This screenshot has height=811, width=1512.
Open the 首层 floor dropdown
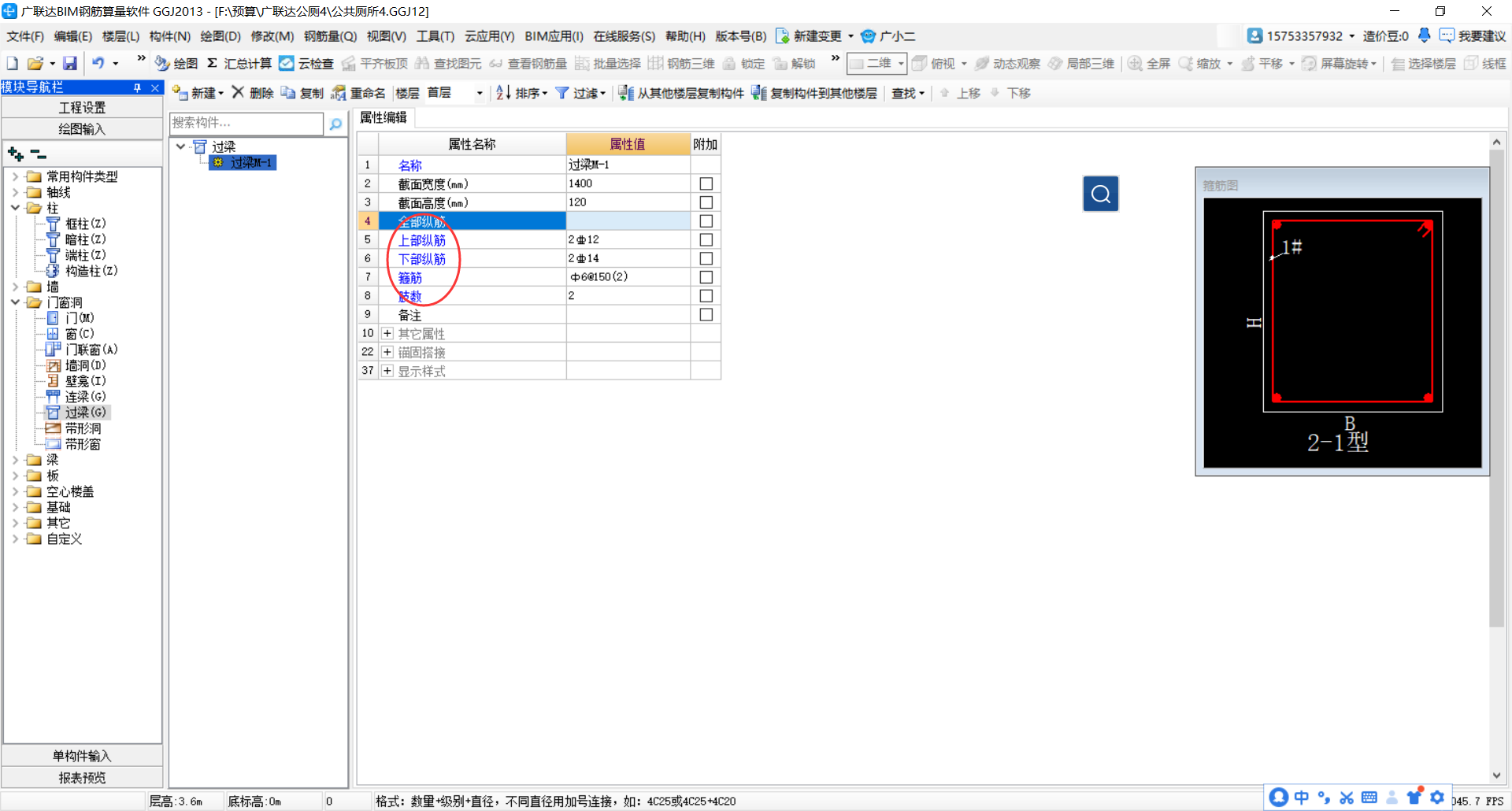(x=480, y=93)
